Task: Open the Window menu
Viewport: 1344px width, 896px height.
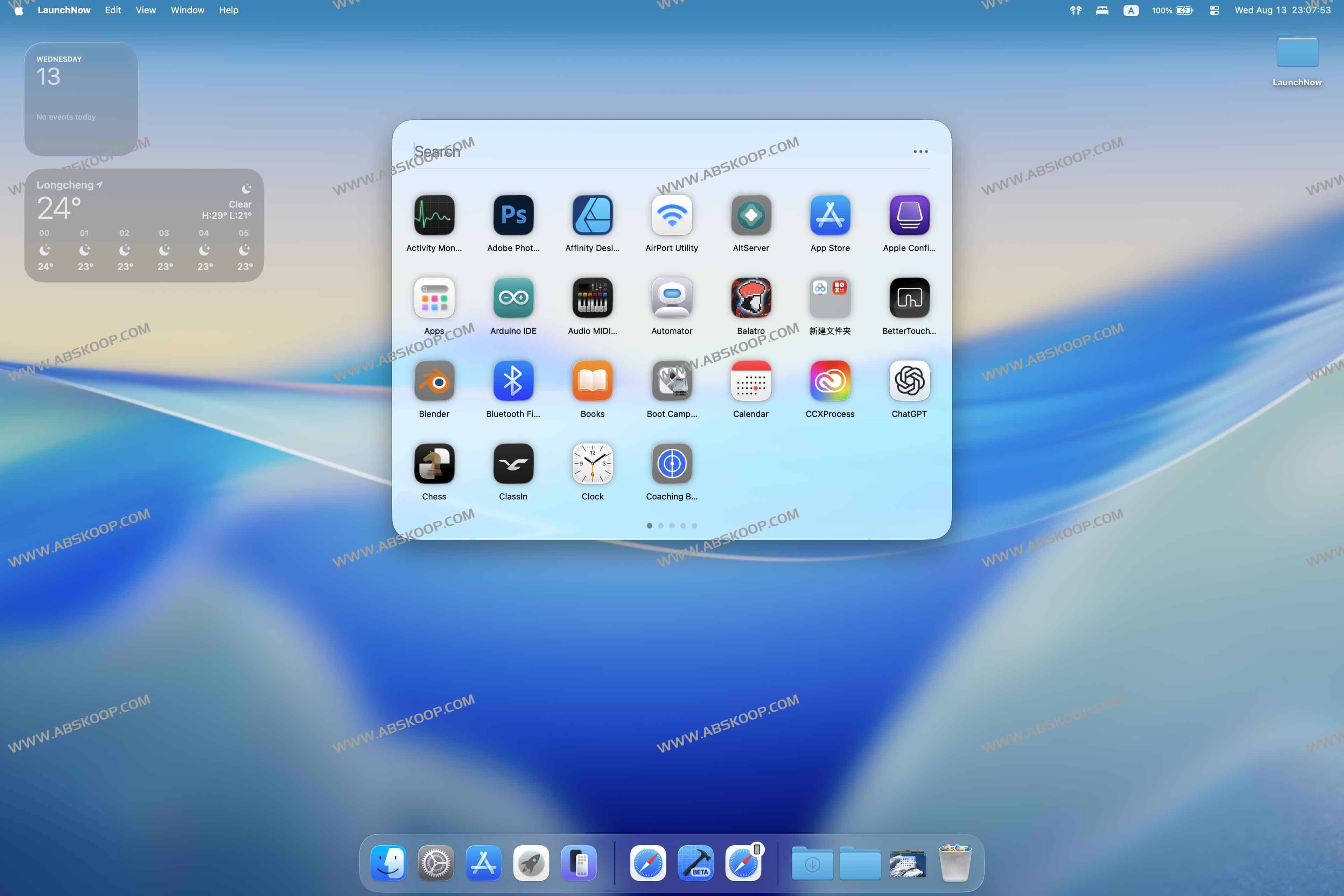Action: [188, 10]
